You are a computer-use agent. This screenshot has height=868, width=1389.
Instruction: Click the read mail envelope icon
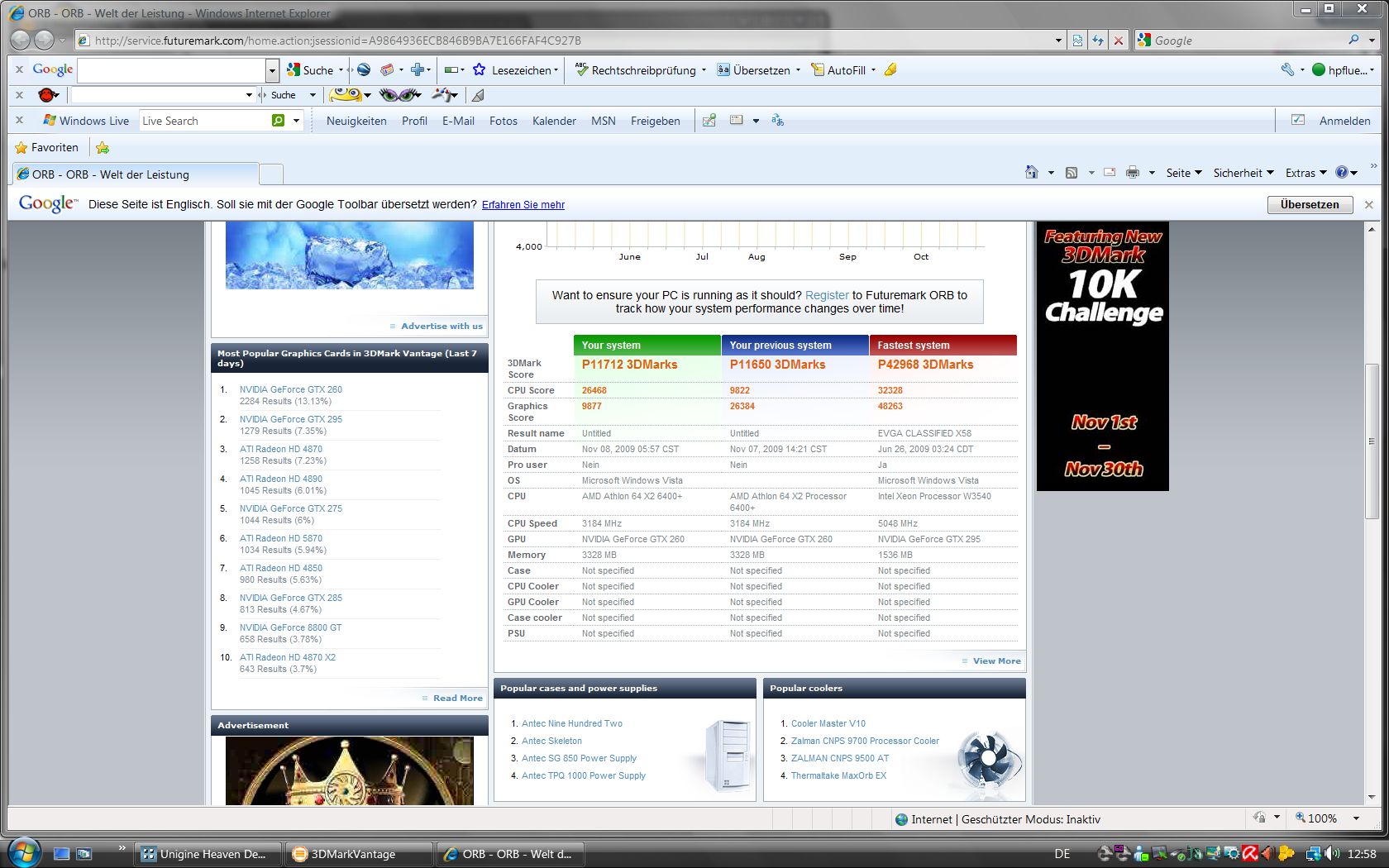tap(1110, 172)
